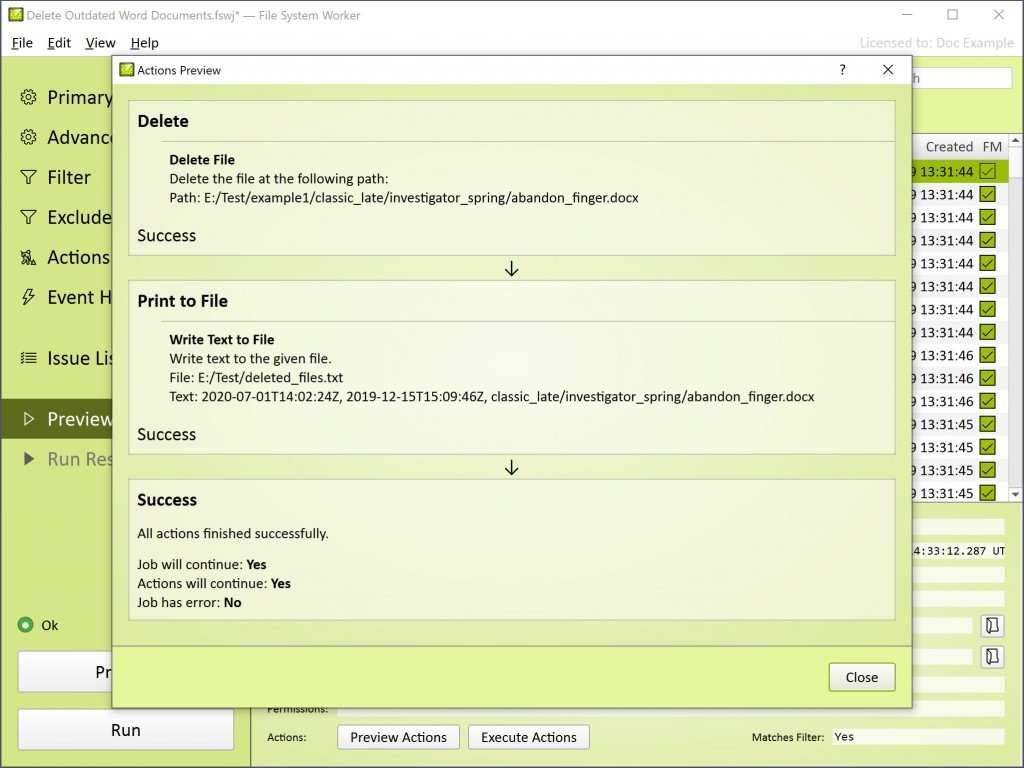
Task: Click the Advanced settings gear icon
Action: (28, 137)
